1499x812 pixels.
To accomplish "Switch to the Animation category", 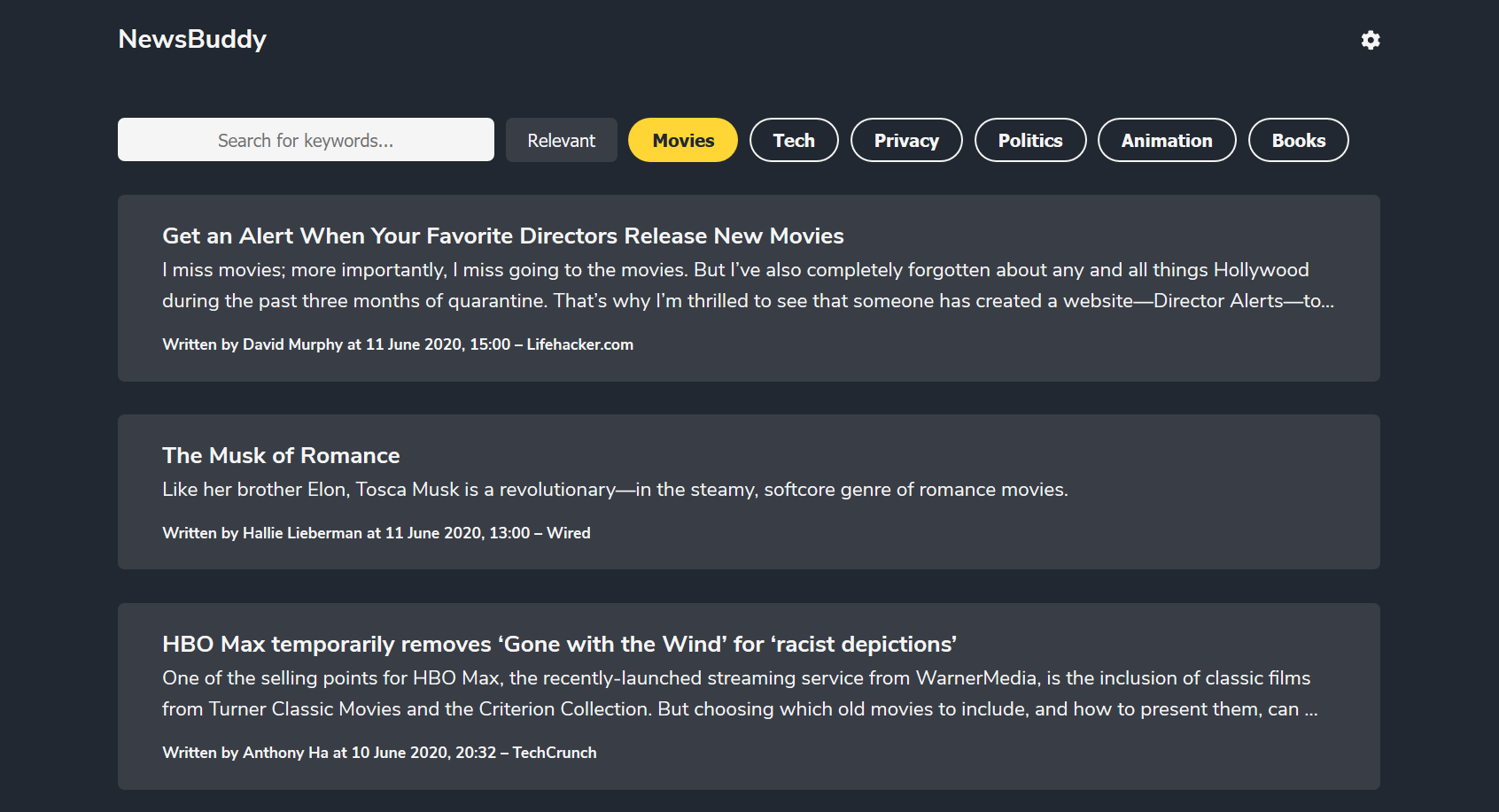I will click(1166, 140).
